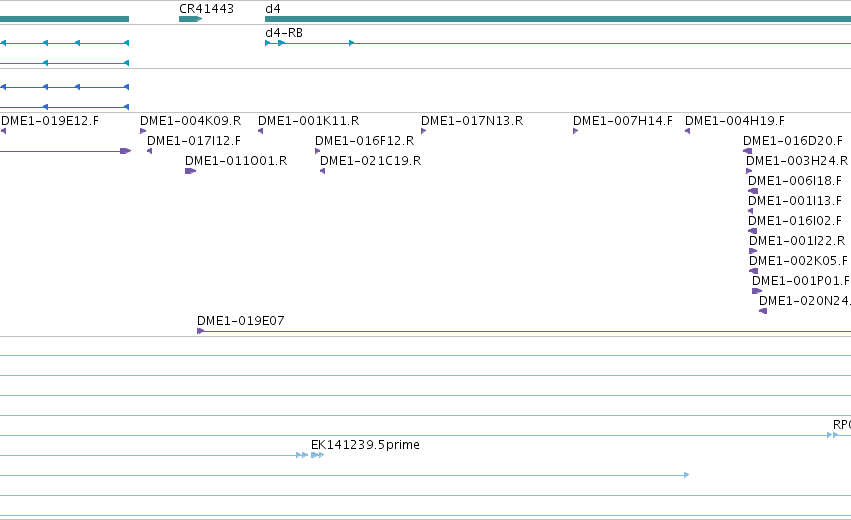The width and height of the screenshot is (851, 520).
Task: Select feature label DME1-006I18.F
Action: tap(795, 181)
